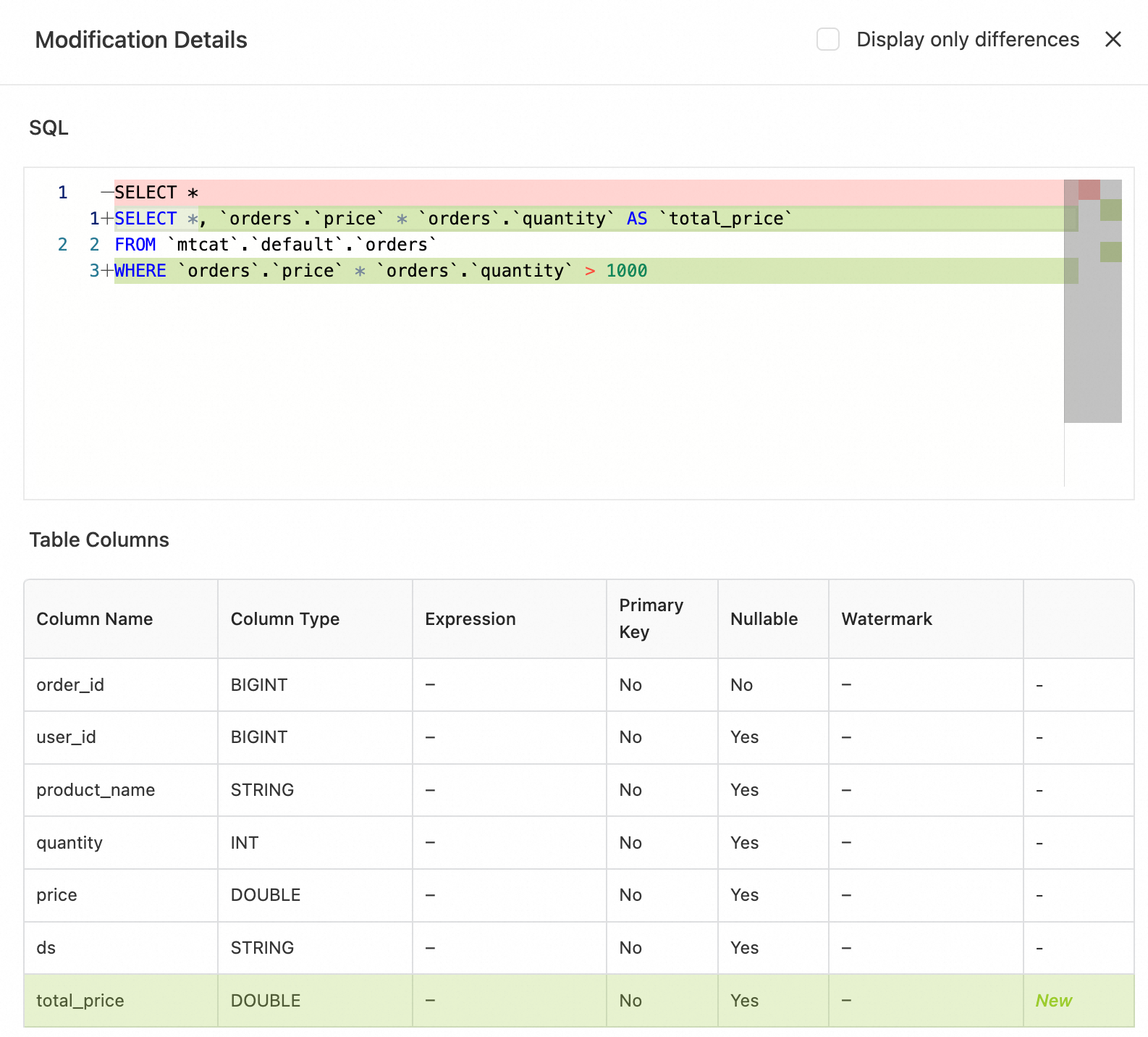Click the New tag on total_price

(1053, 1001)
